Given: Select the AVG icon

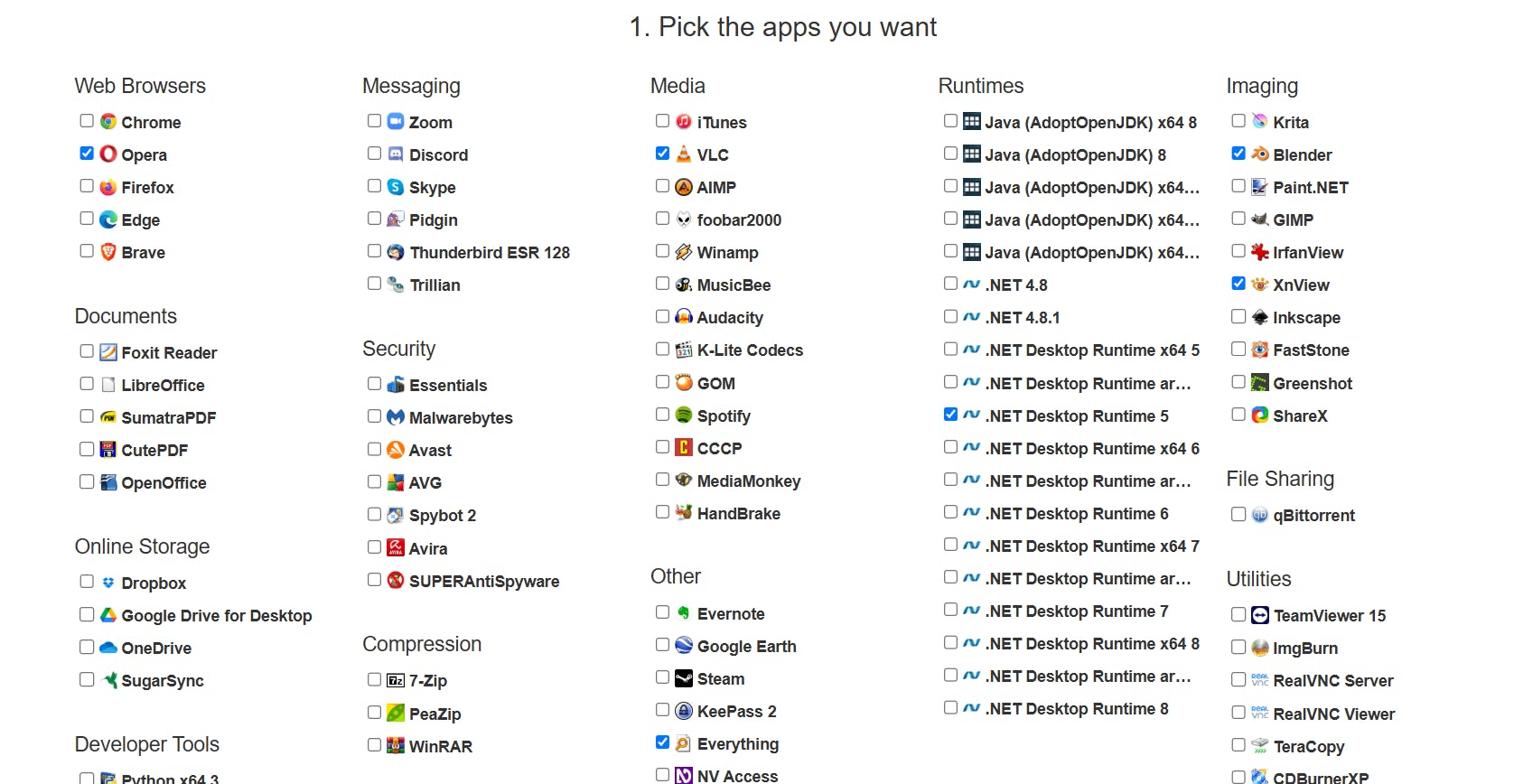Looking at the screenshot, I should (x=396, y=482).
